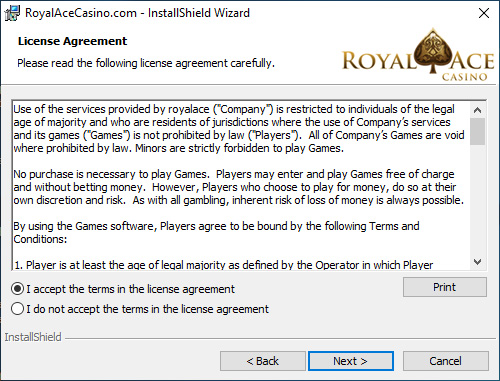Viewport: 500px width, 381px height.
Task: Click the scroll up arrow of license text
Action: tap(477, 110)
